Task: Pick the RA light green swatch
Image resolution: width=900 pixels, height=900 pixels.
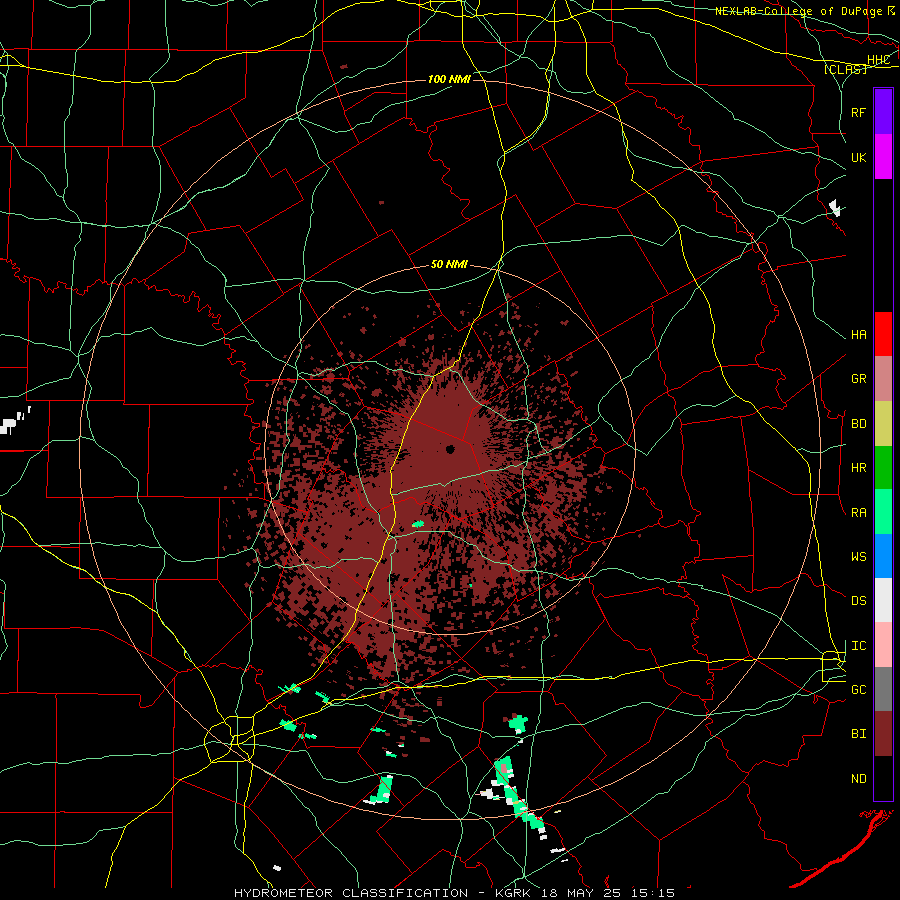Action: [x=883, y=512]
